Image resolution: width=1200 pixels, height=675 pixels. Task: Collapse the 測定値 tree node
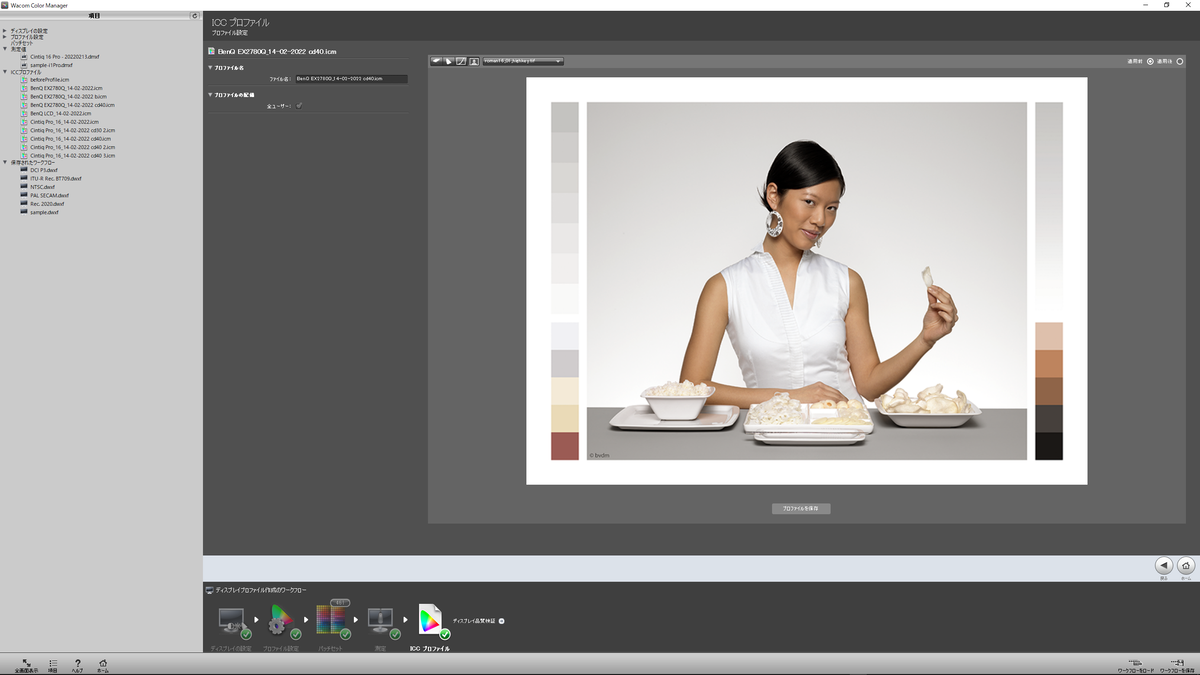click(4, 49)
